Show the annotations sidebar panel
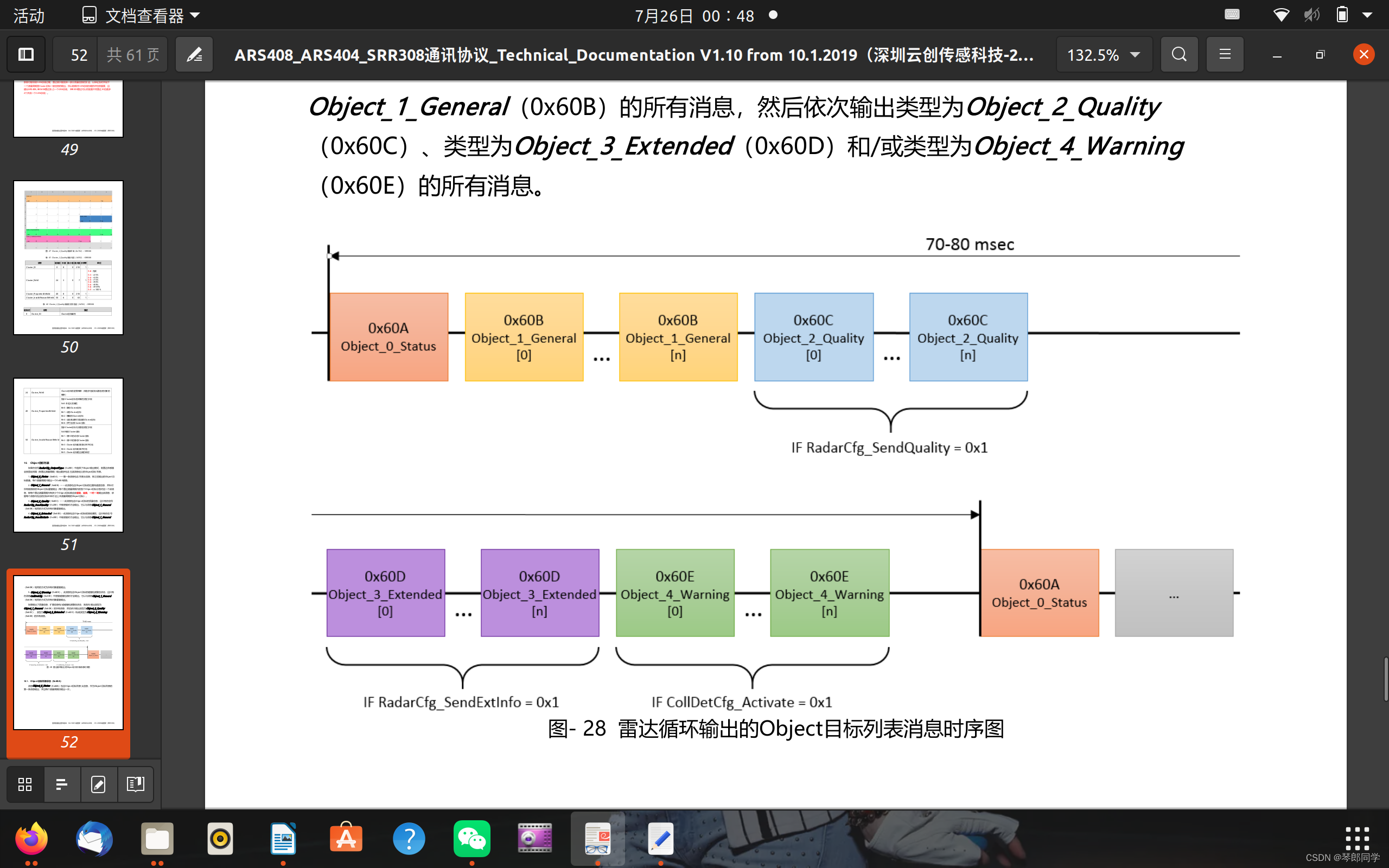Image resolution: width=1389 pixels, height=868 pixels. point(99,784)
